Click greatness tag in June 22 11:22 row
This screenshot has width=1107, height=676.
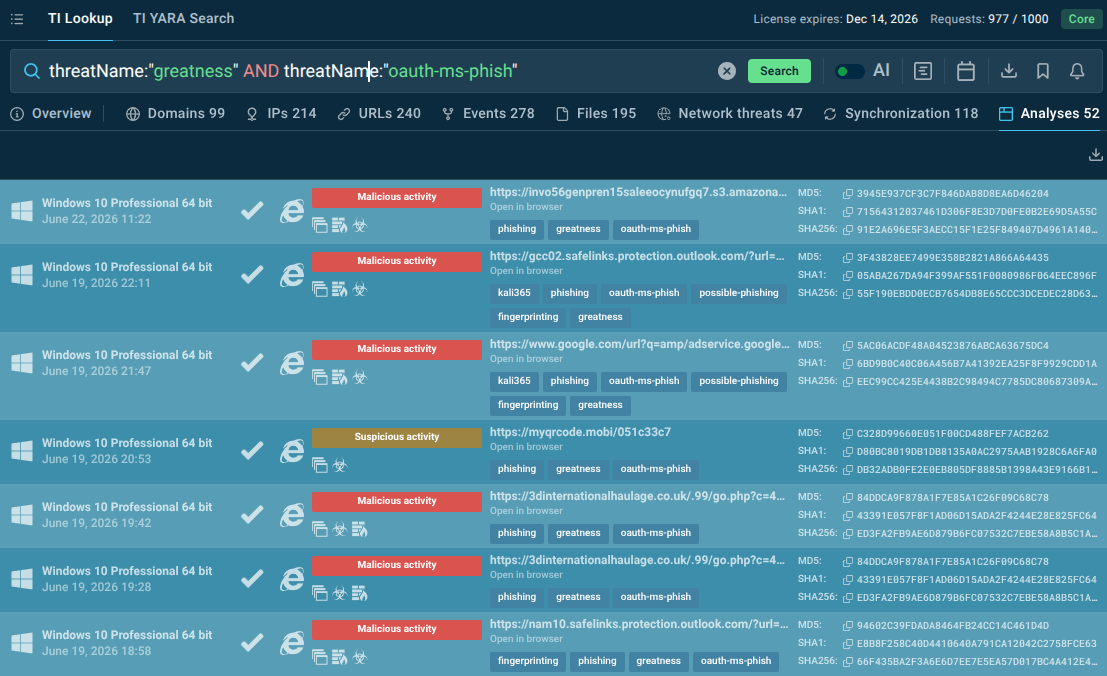pos(578,229)
